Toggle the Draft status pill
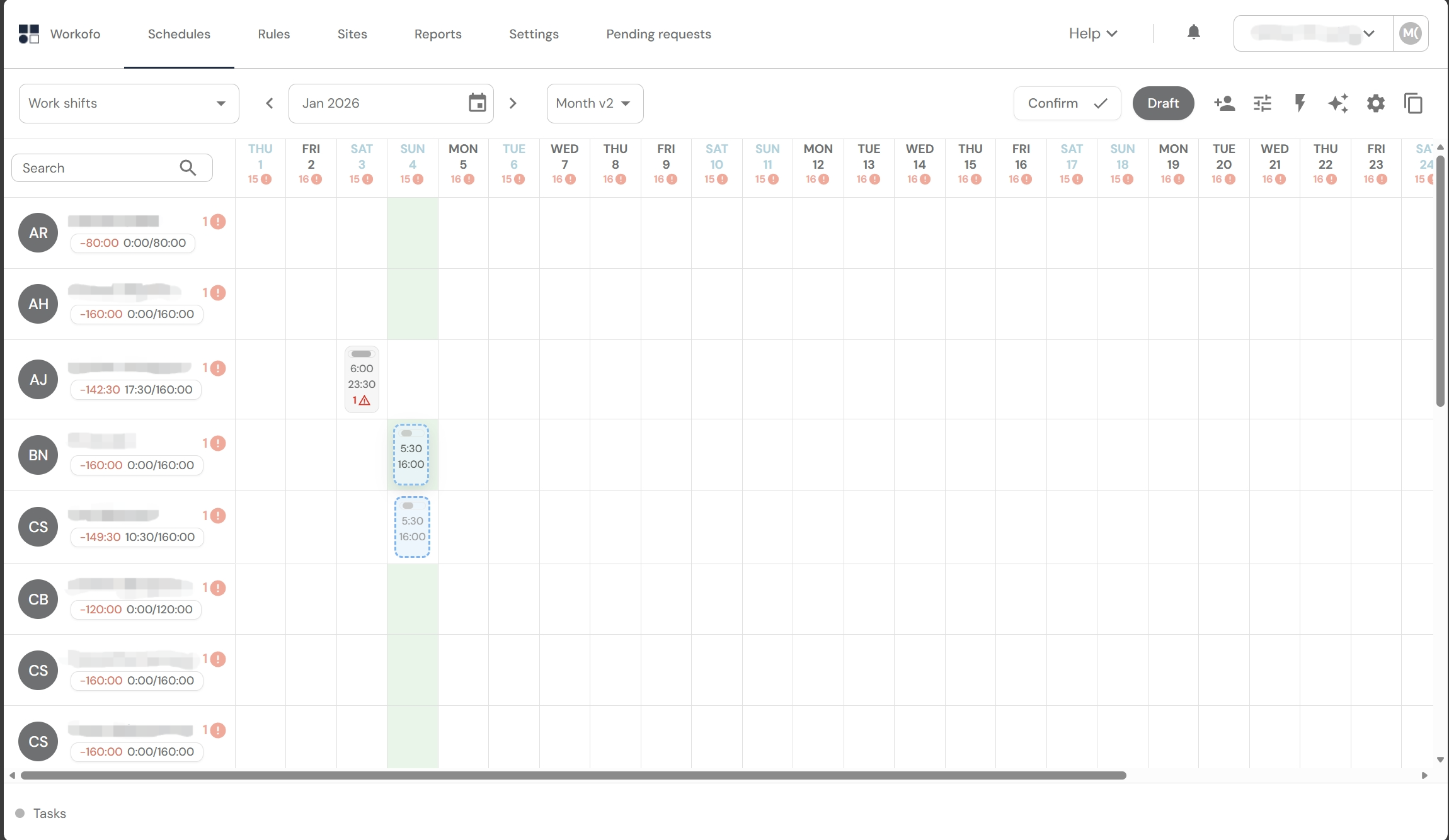 pyautogui.click(x=1162, y=103)
